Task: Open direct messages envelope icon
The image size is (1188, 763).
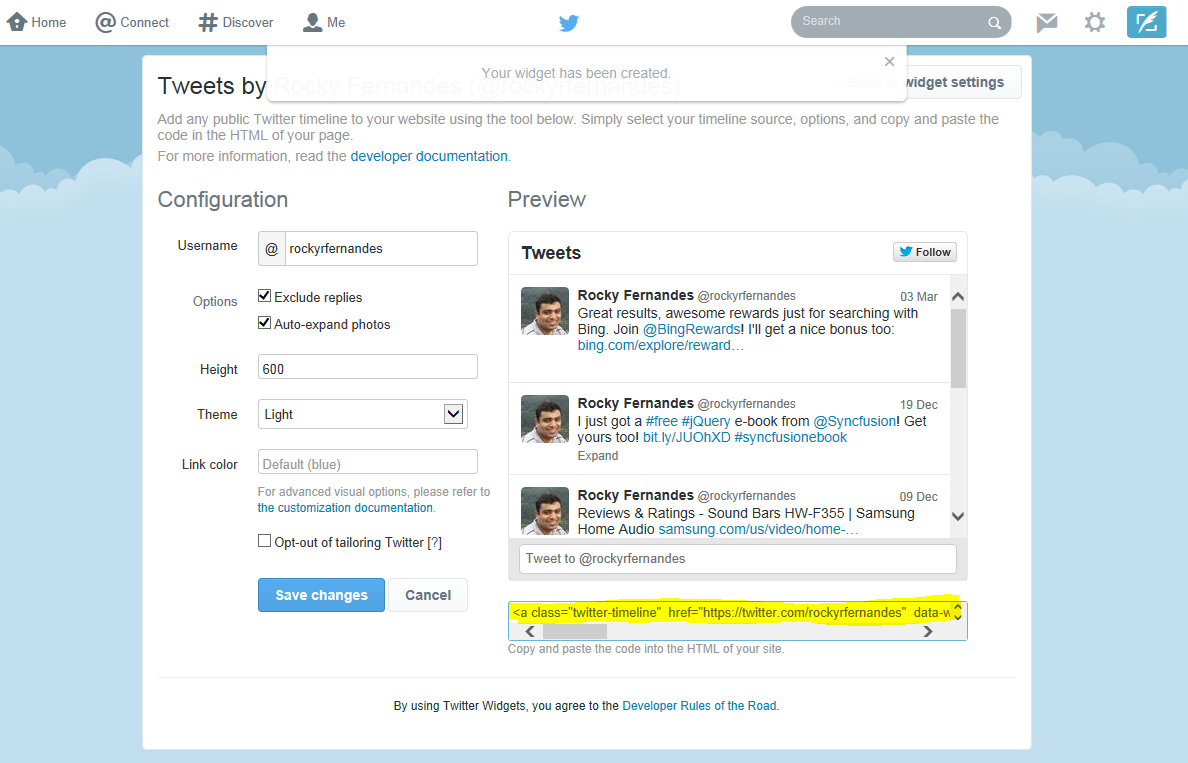Action: (x=1046, y=22)
